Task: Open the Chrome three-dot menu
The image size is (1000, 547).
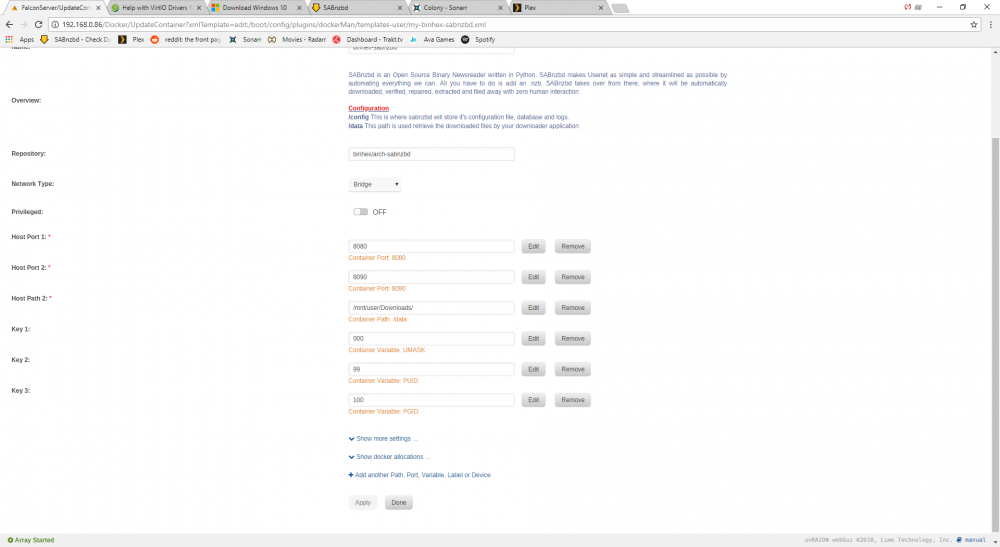Action: tap(990, 24)
